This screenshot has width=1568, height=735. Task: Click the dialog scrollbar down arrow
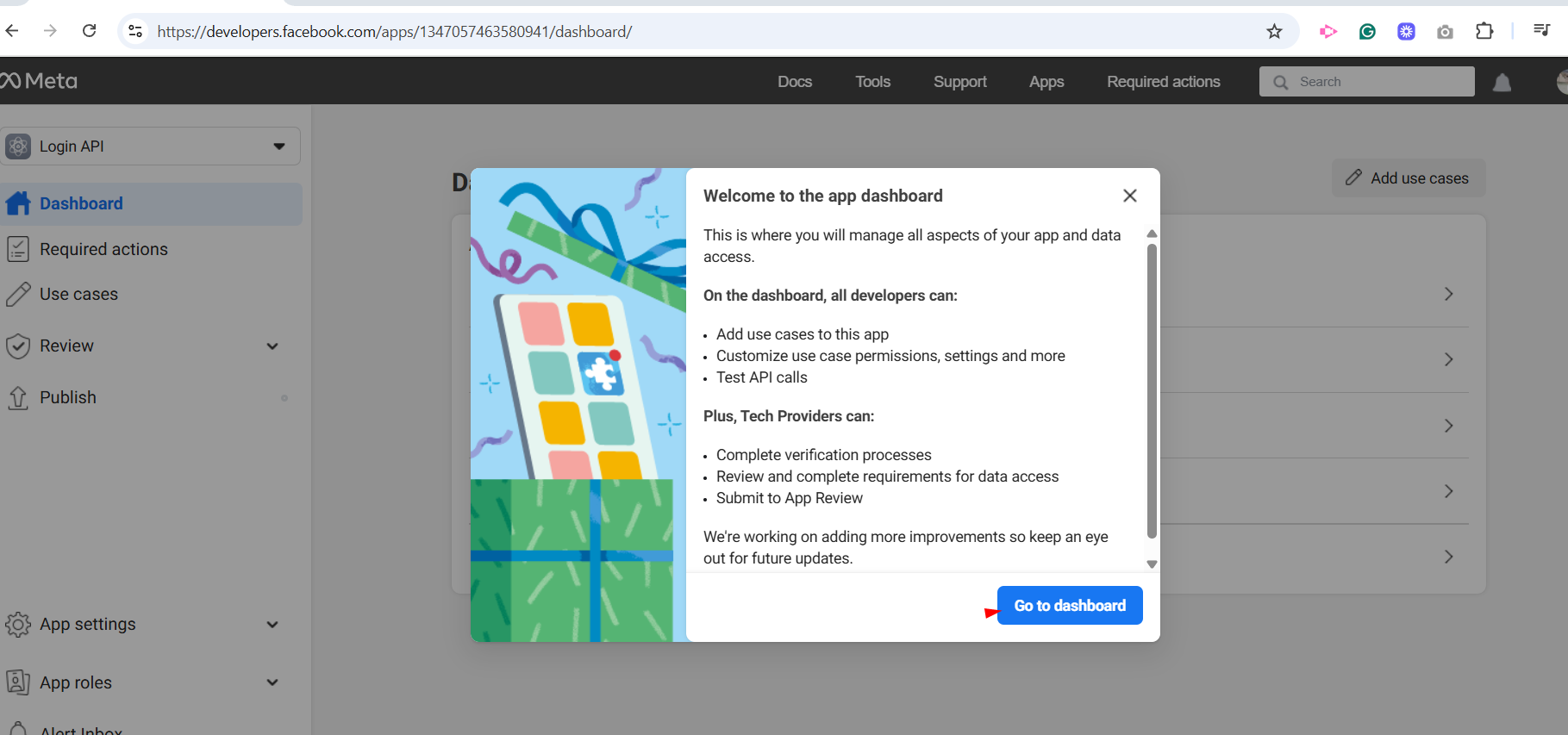pyautogui.click(x=1152, y=564)
